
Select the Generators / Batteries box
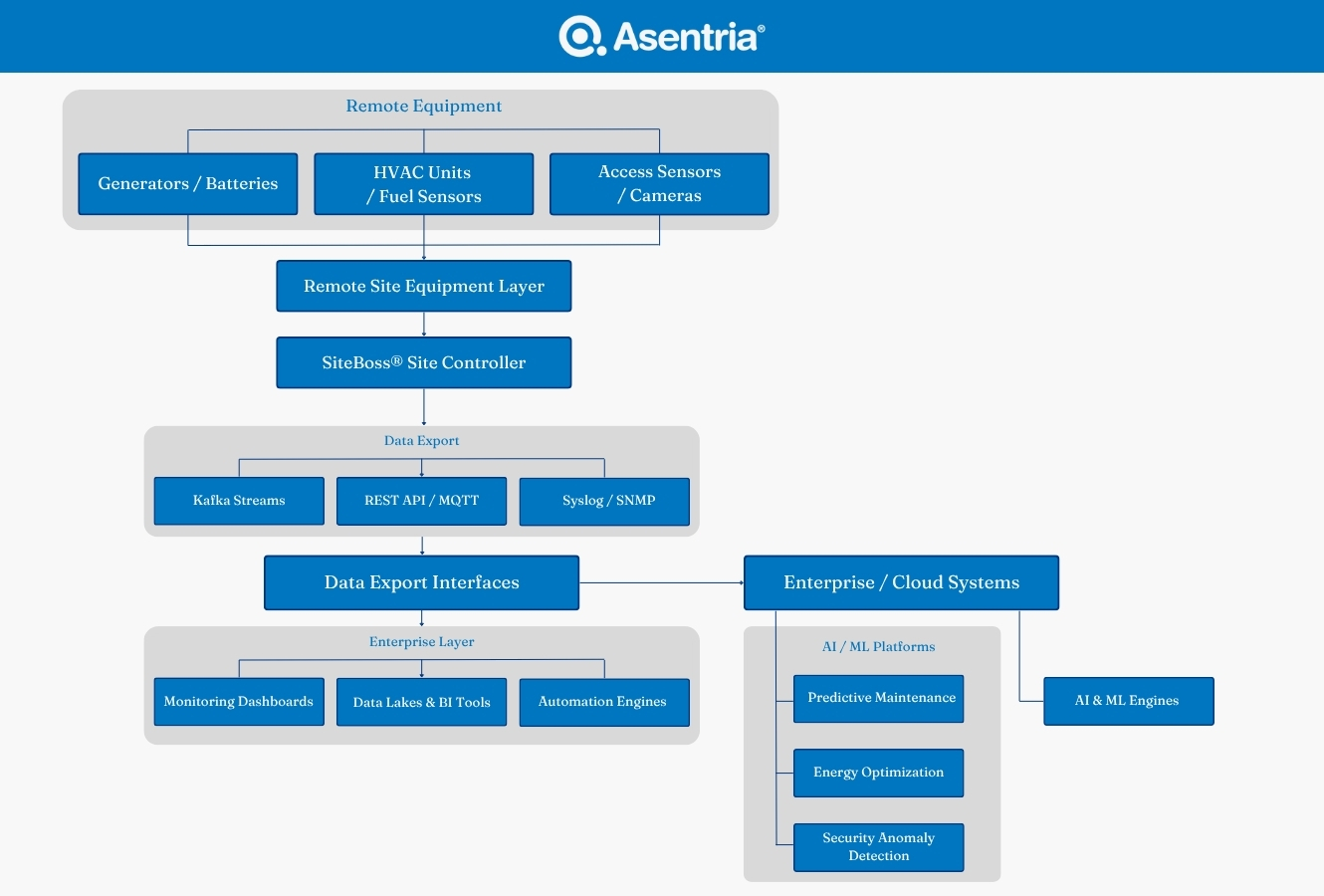188,184
